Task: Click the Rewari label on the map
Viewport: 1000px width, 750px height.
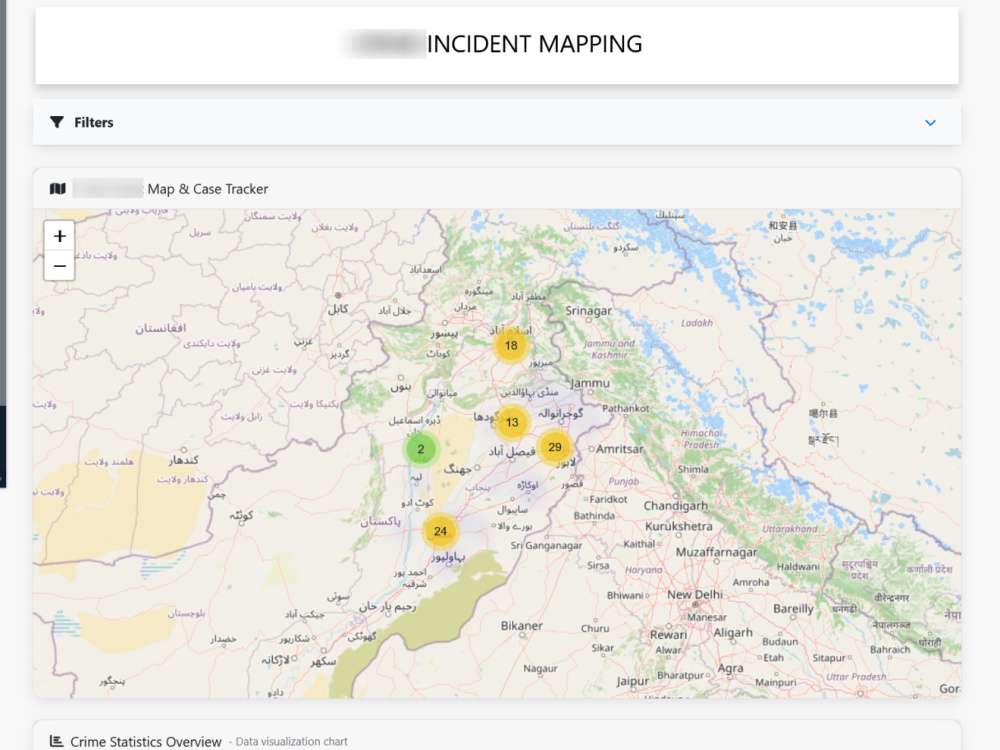Action: click(668, 635)
